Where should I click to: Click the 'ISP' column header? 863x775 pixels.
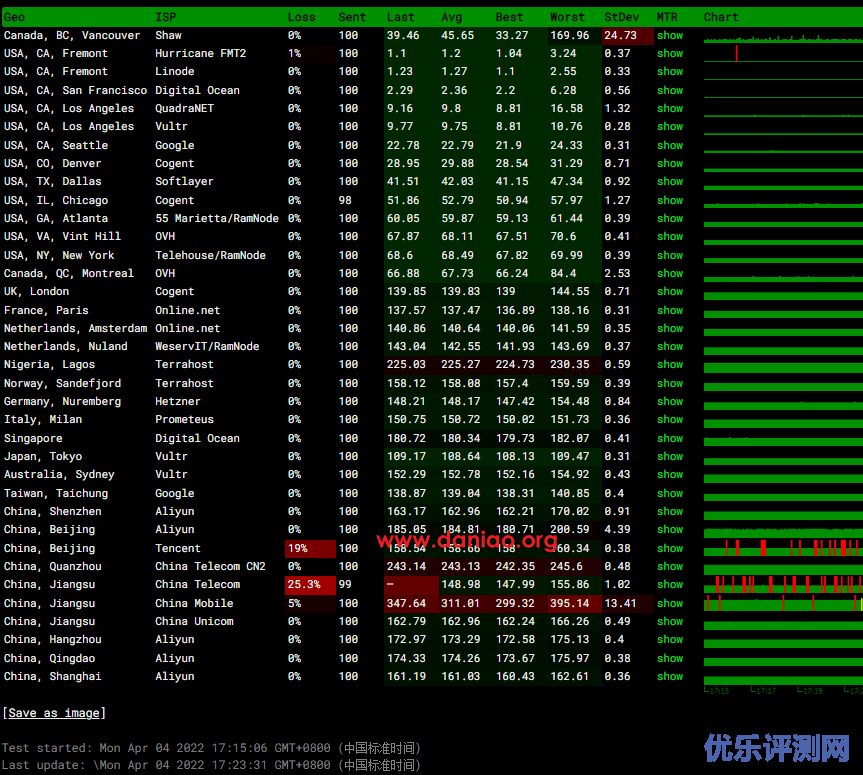166,17
